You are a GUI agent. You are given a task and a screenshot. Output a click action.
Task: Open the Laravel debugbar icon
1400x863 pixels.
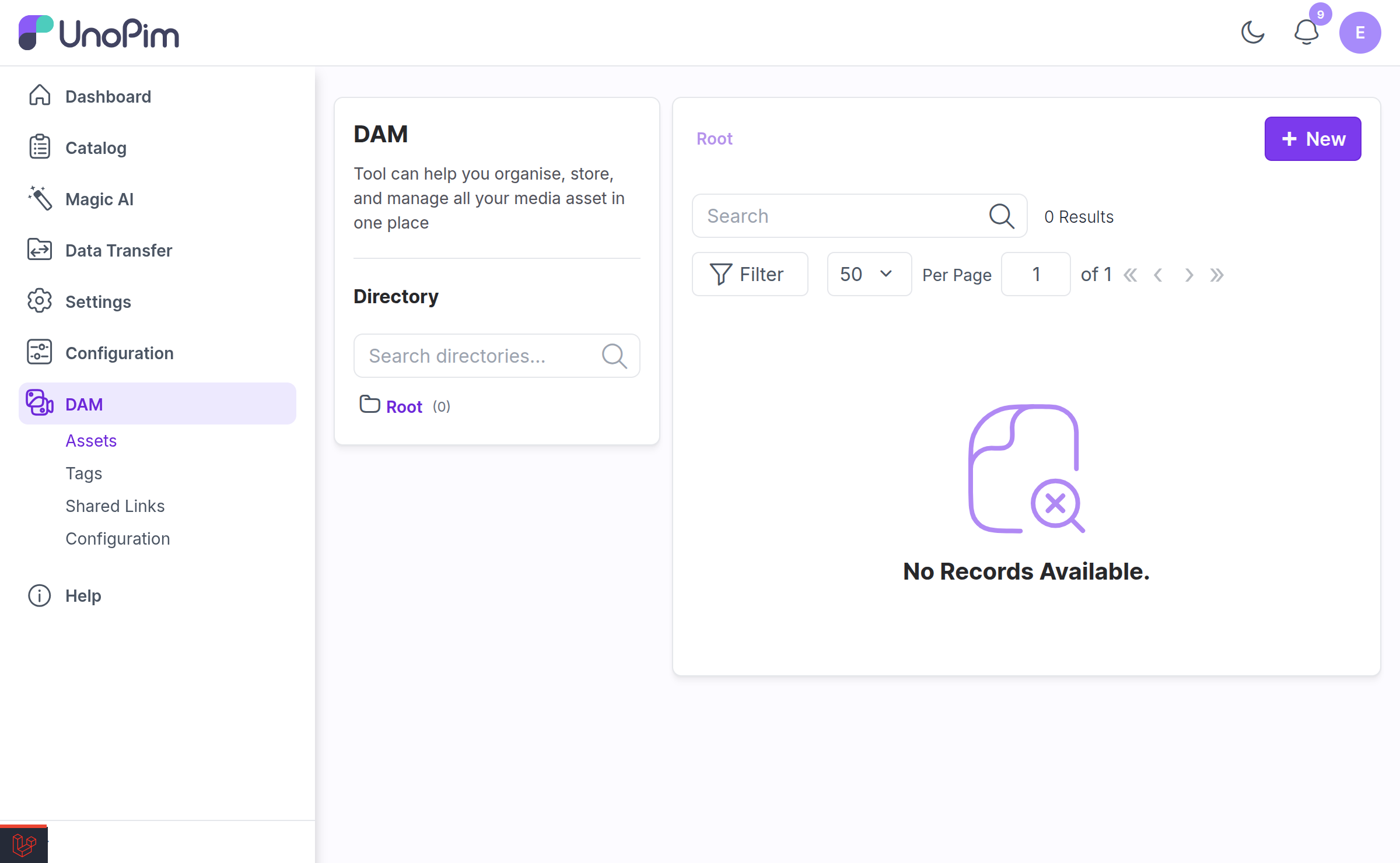[24, 844]
